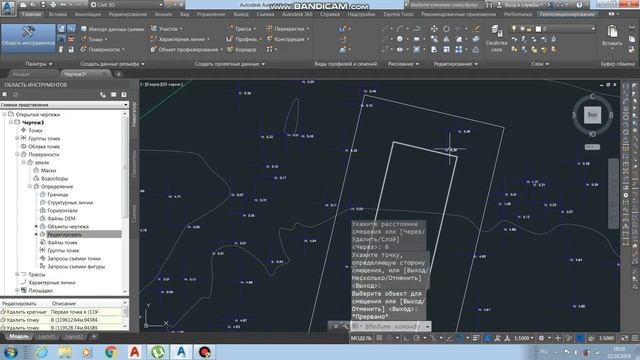Click the ViewCube Вид face
Viewport: 640px width, 360px height.
(592, 115)
